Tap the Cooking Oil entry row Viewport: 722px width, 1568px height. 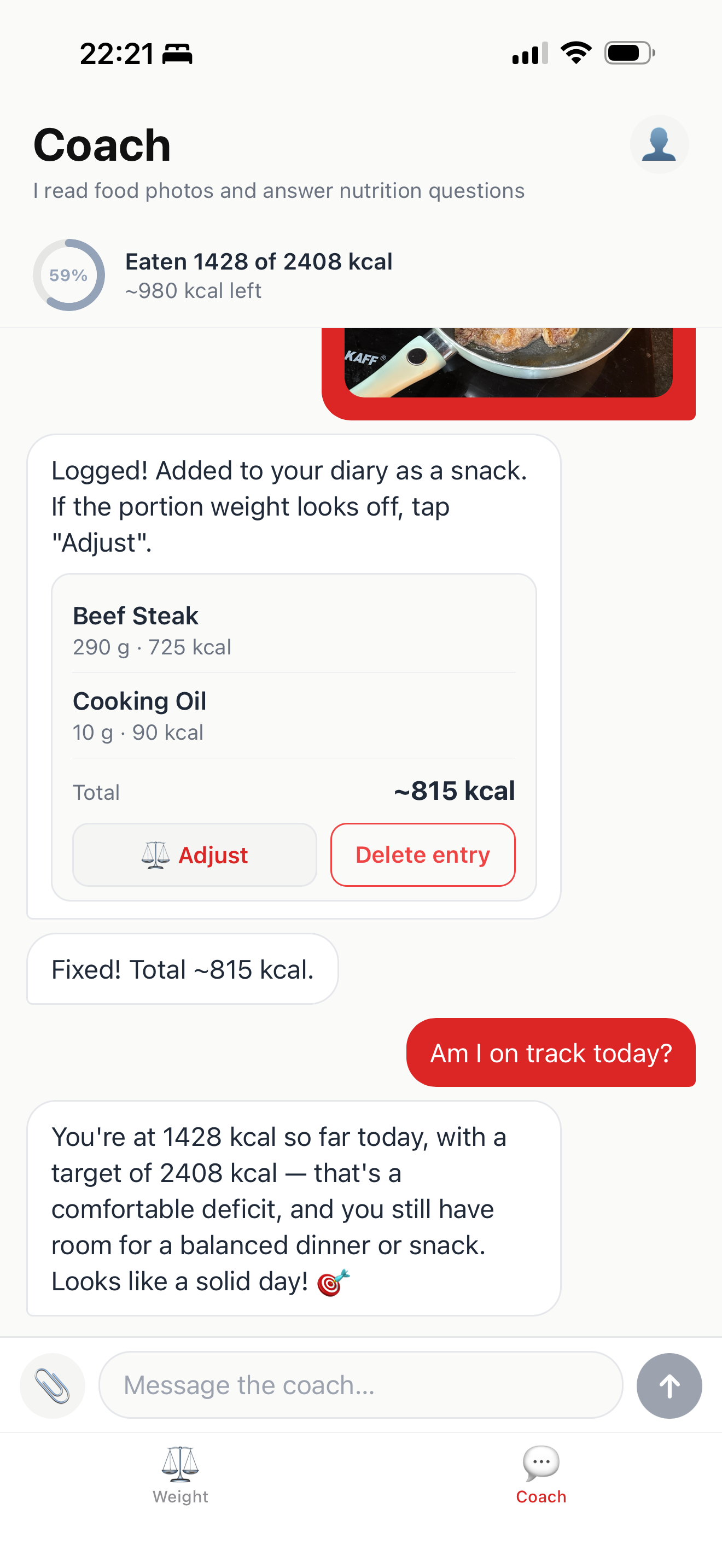(x=294, y=716)
